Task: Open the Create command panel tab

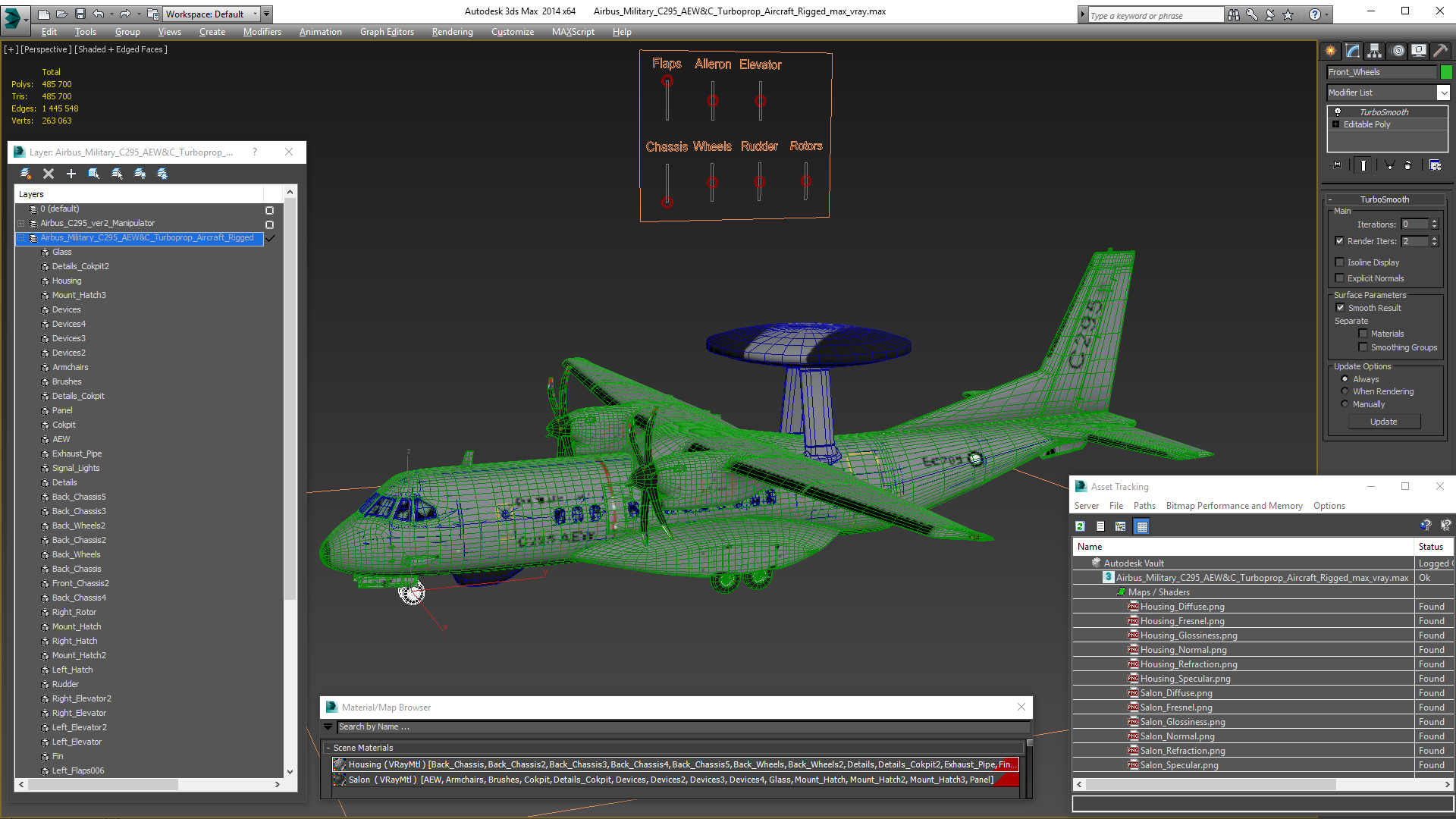Action: point(1331,51)
